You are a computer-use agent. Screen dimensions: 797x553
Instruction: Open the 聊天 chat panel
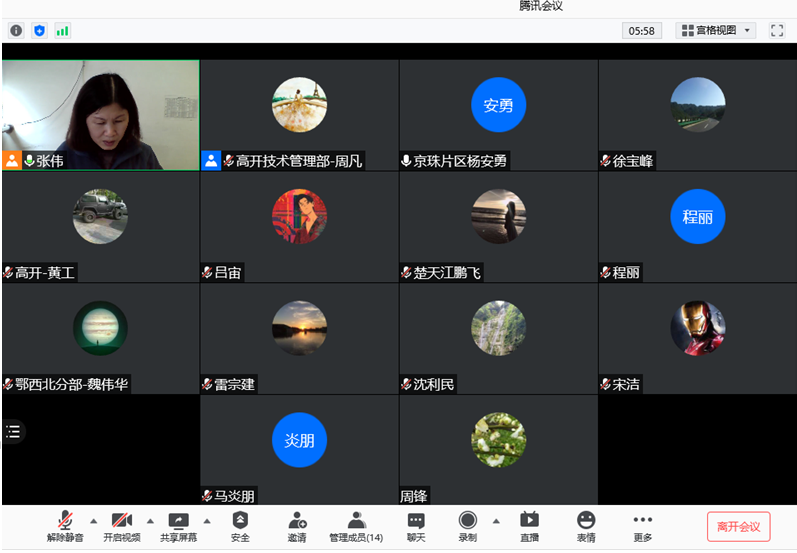(416, 526)
